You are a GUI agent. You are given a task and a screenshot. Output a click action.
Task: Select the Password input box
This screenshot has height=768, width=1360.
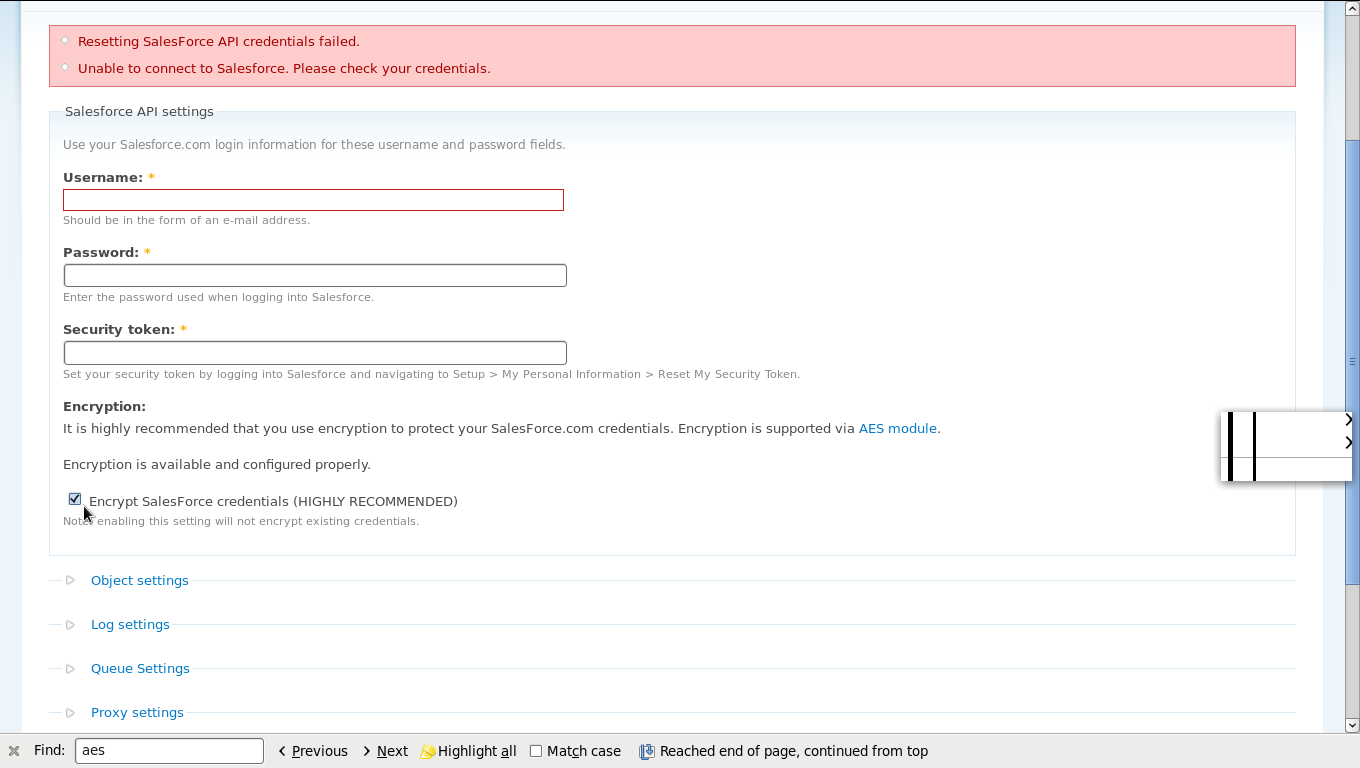pos(315,275)
